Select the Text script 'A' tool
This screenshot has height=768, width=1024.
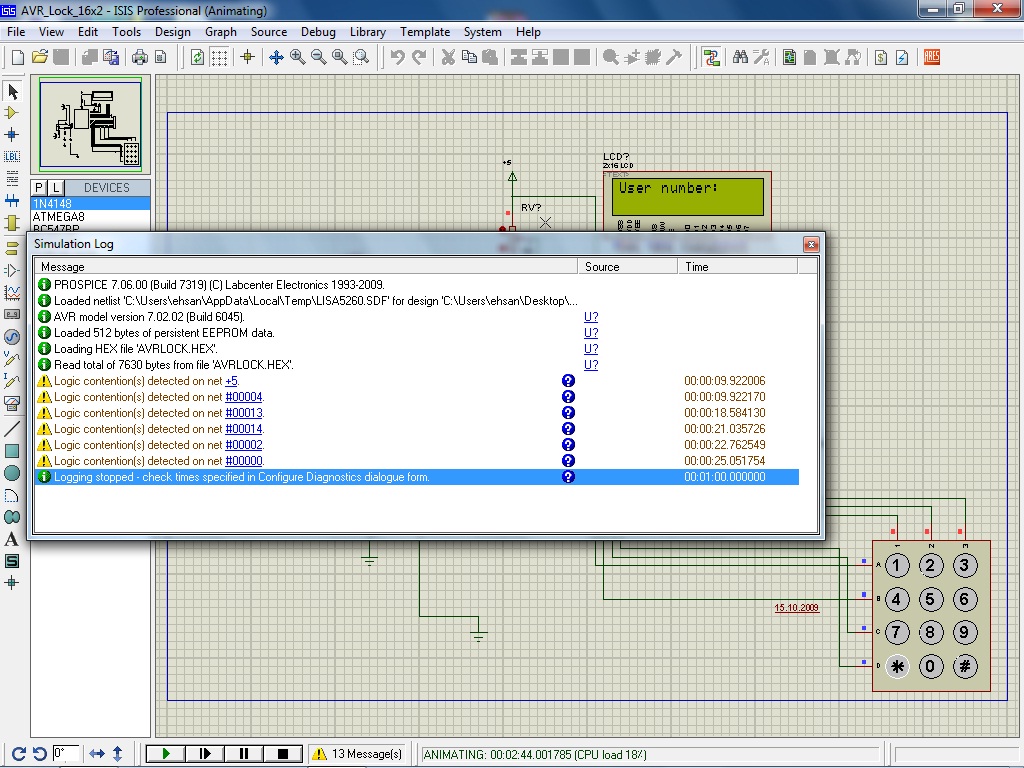(x=12, y=539)
